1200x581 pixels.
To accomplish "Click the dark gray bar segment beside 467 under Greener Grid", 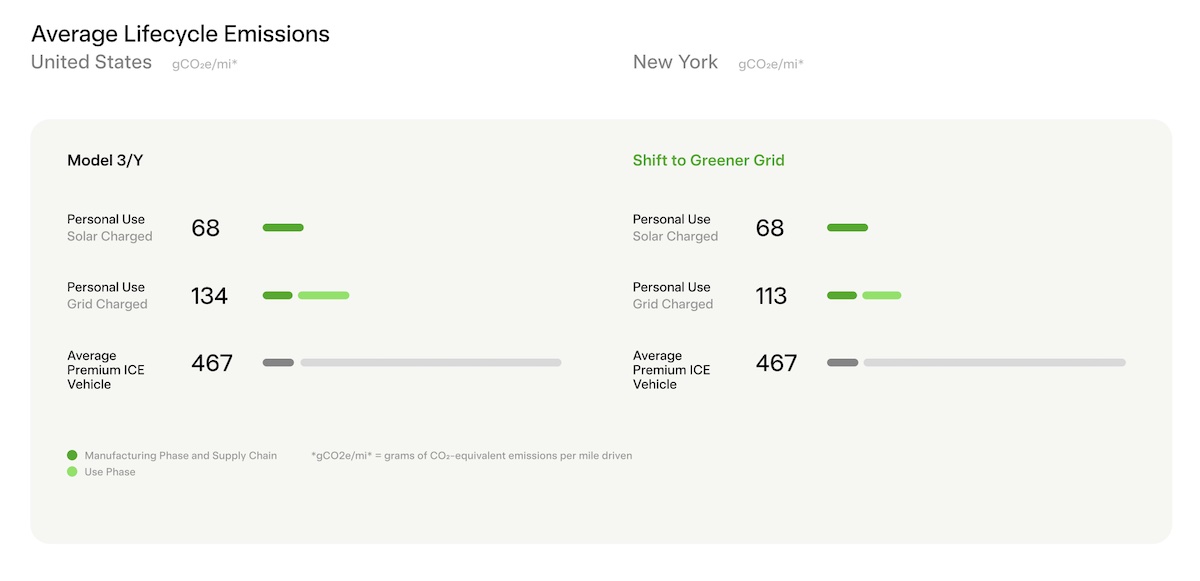I will [842, 362].
